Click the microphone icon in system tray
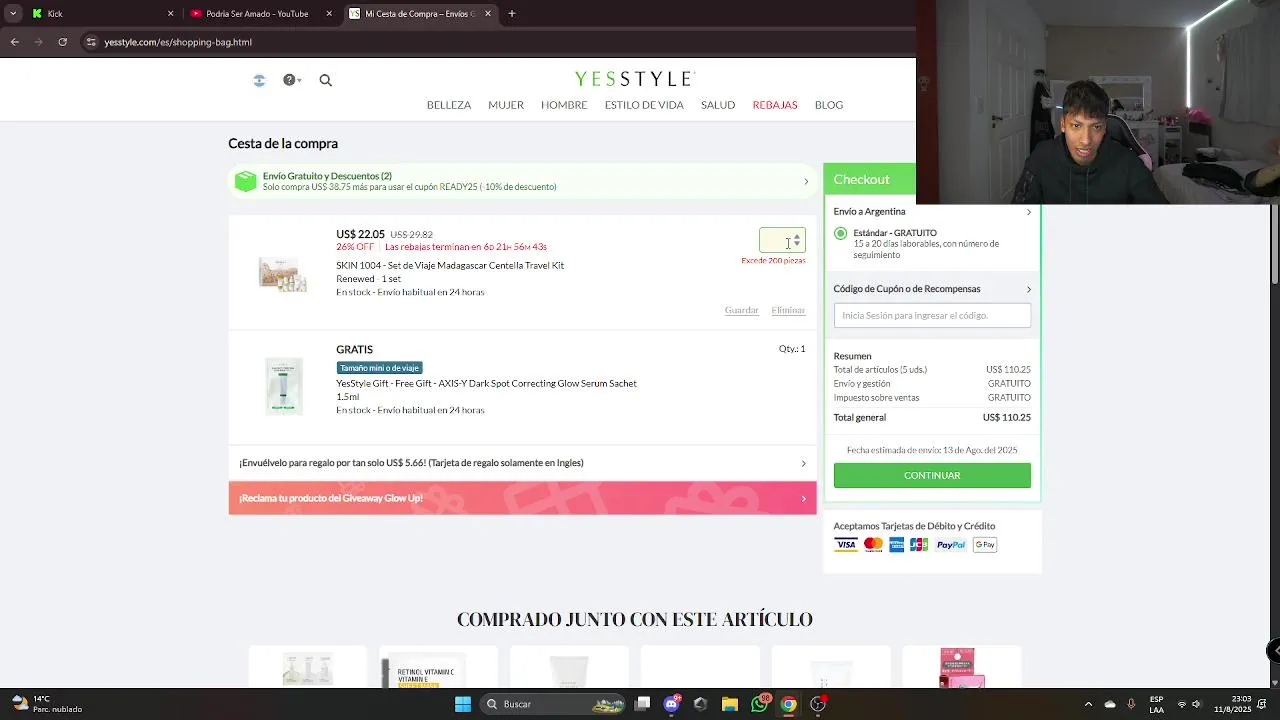 click(x=1131, y=704)
